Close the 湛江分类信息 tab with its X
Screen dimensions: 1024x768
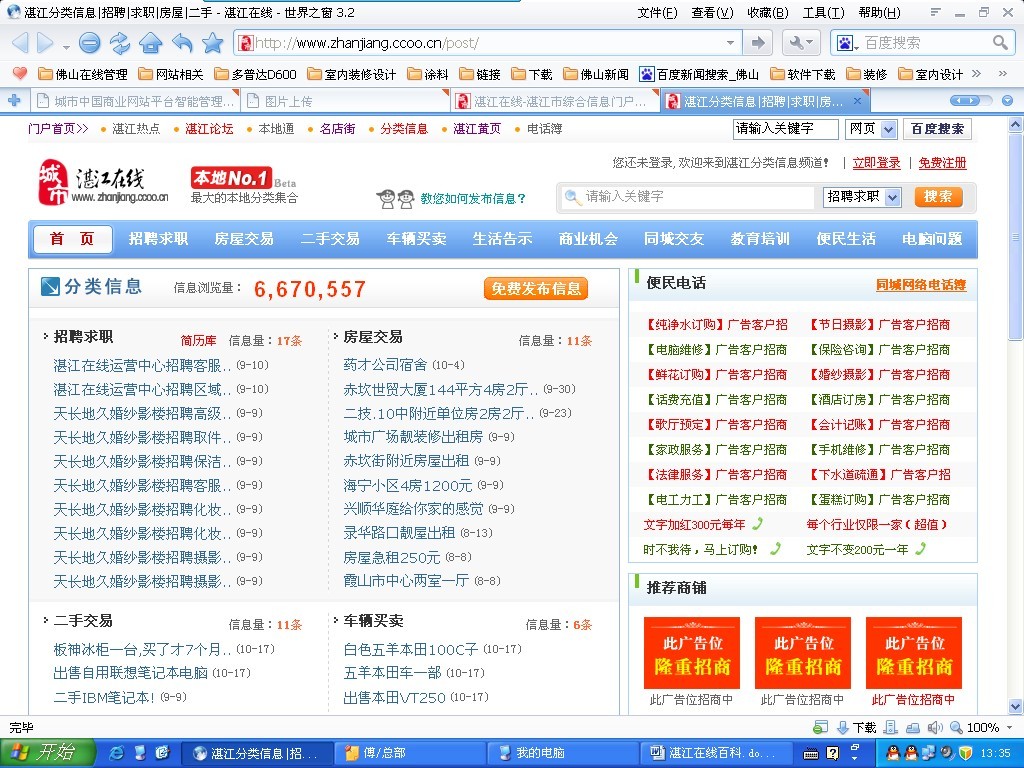tap(857, 101)
